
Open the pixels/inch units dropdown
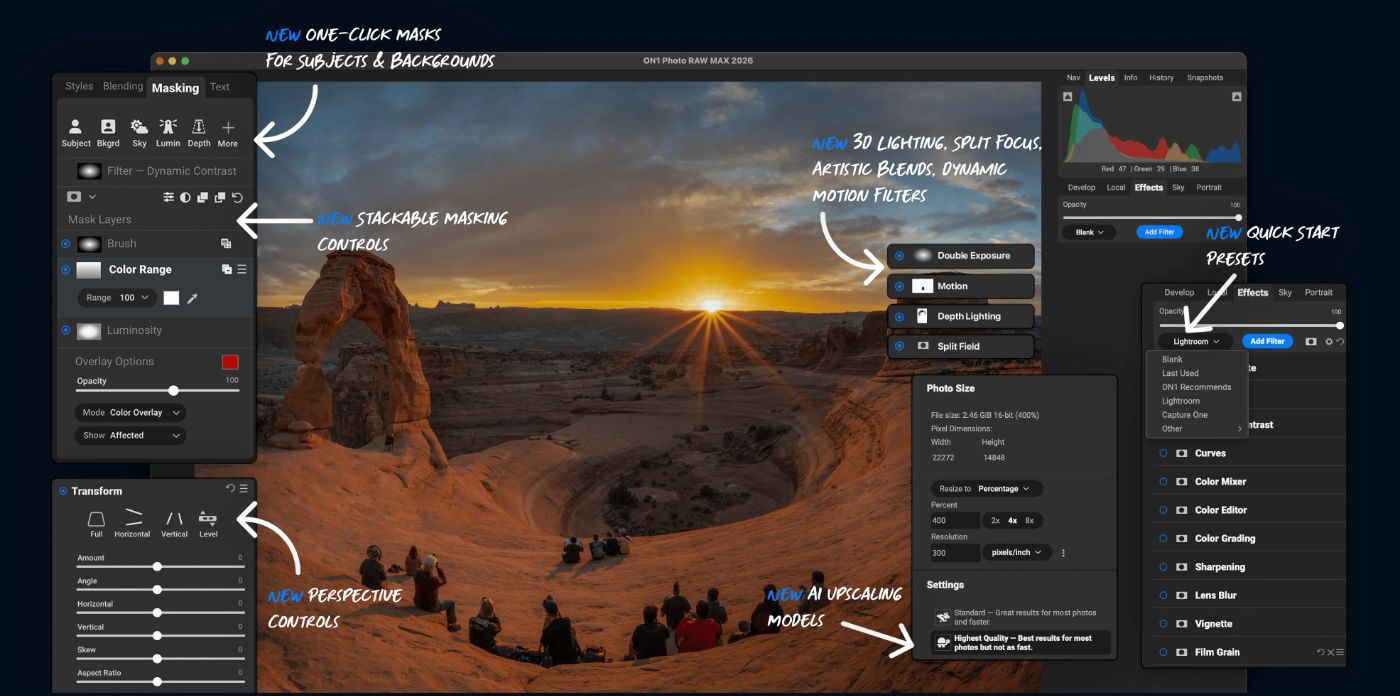[1016, 552]
